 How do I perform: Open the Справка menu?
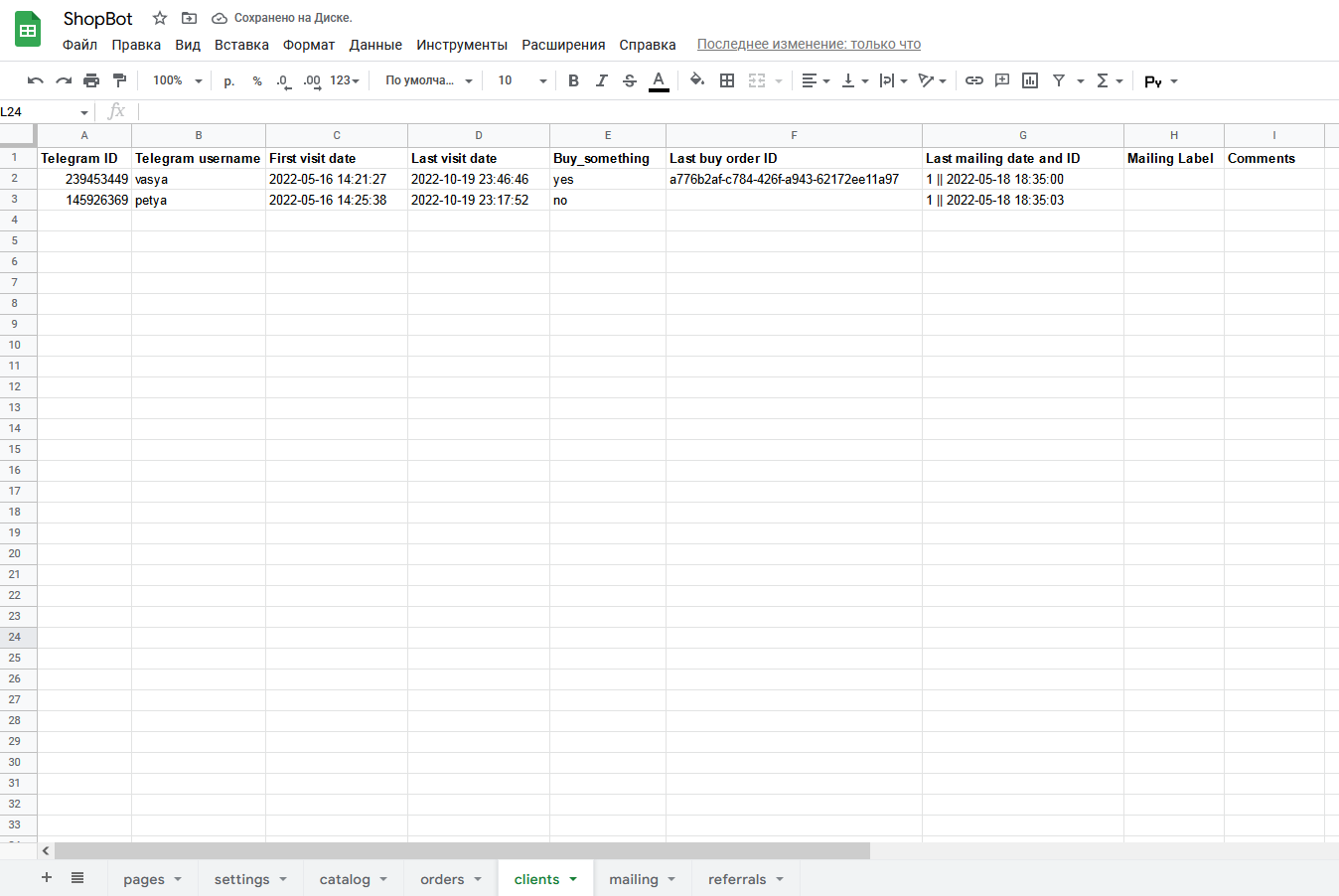[x=648, y=45]
